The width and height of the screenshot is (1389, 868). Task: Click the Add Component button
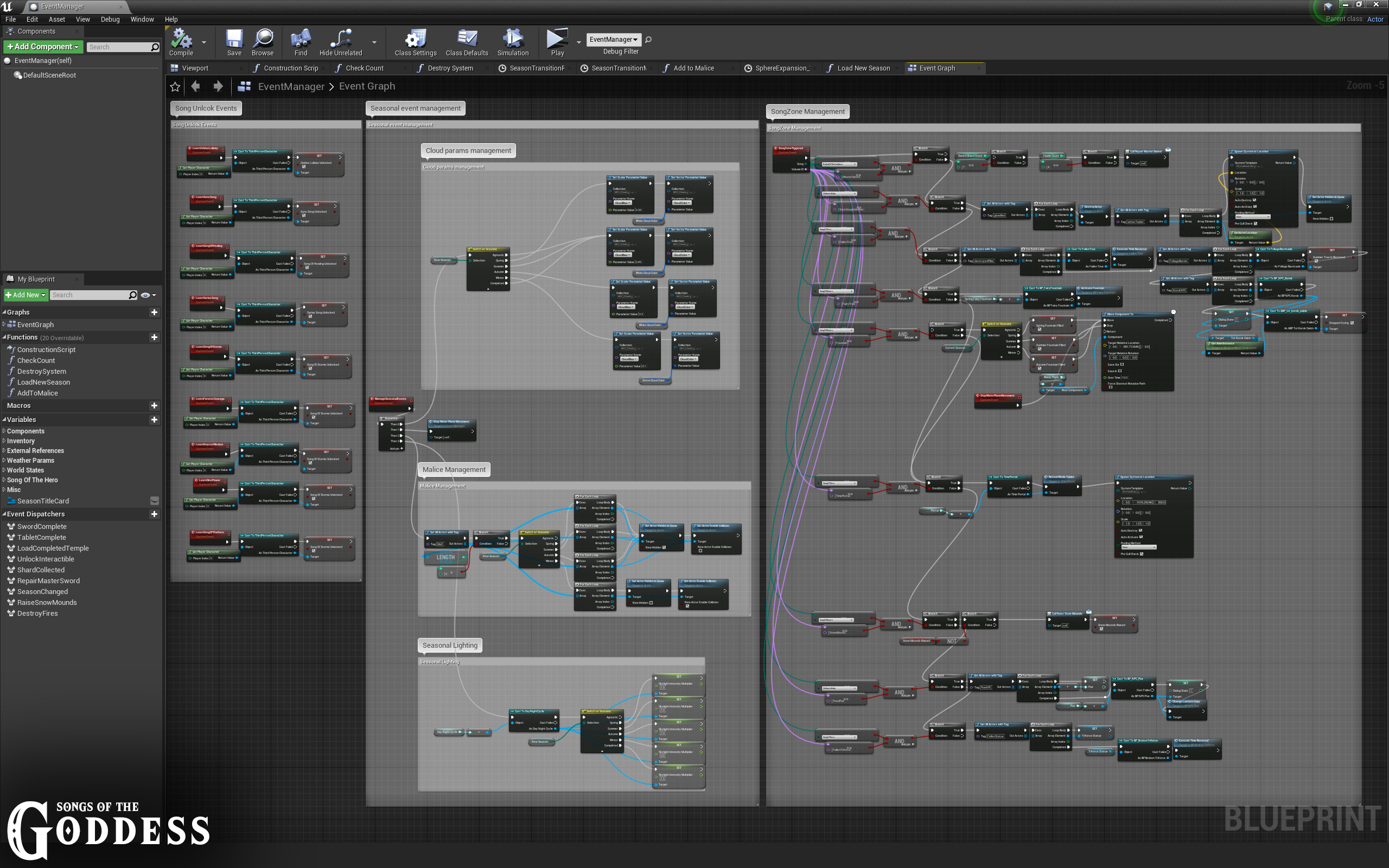43,47
